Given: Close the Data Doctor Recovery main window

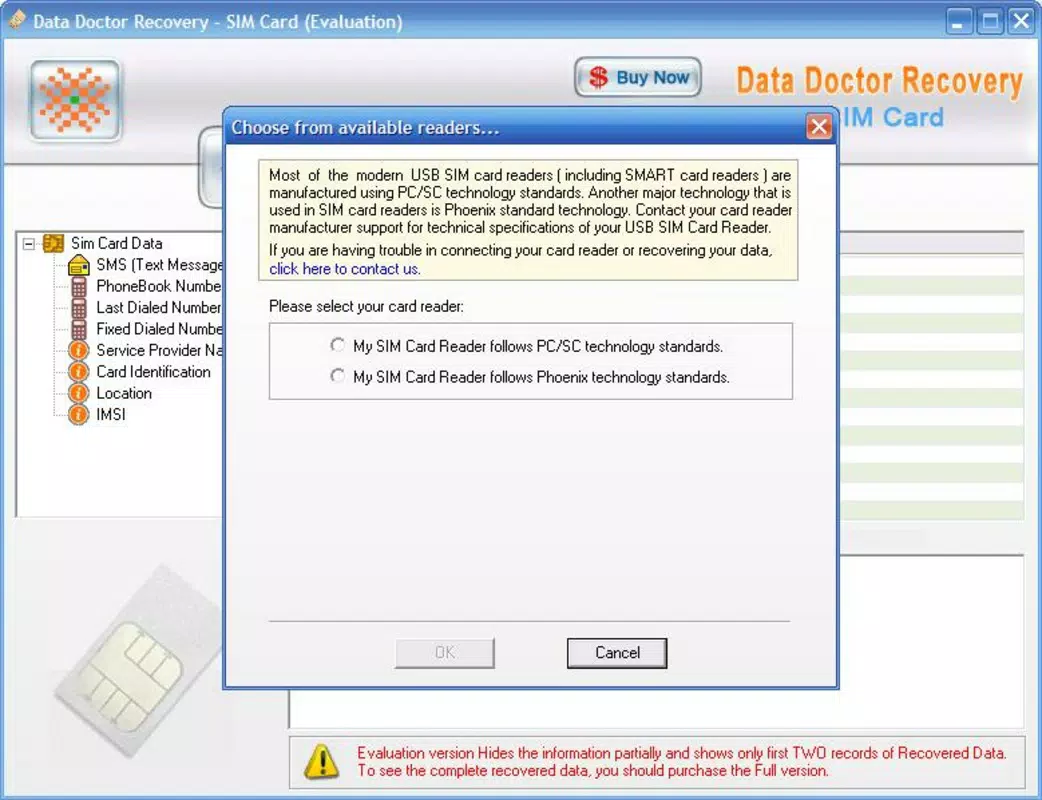Looking at the screenshot, I should (x=1021, y=21).
